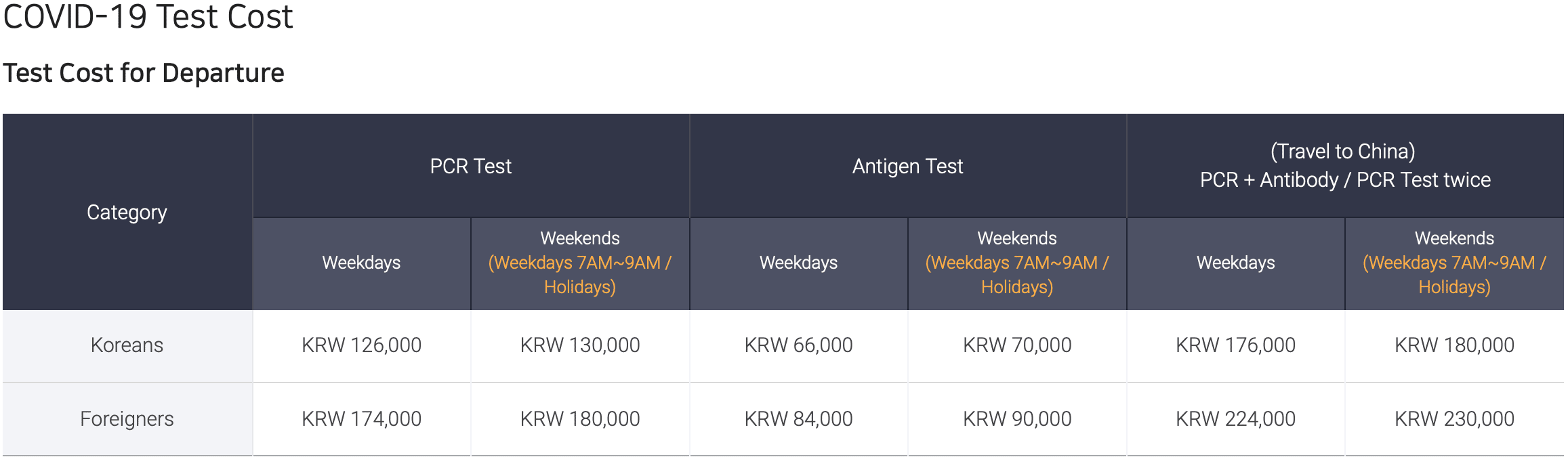
Task: Click the Weekdays subheader under Travel to China
Action: tap(1235, 263)
